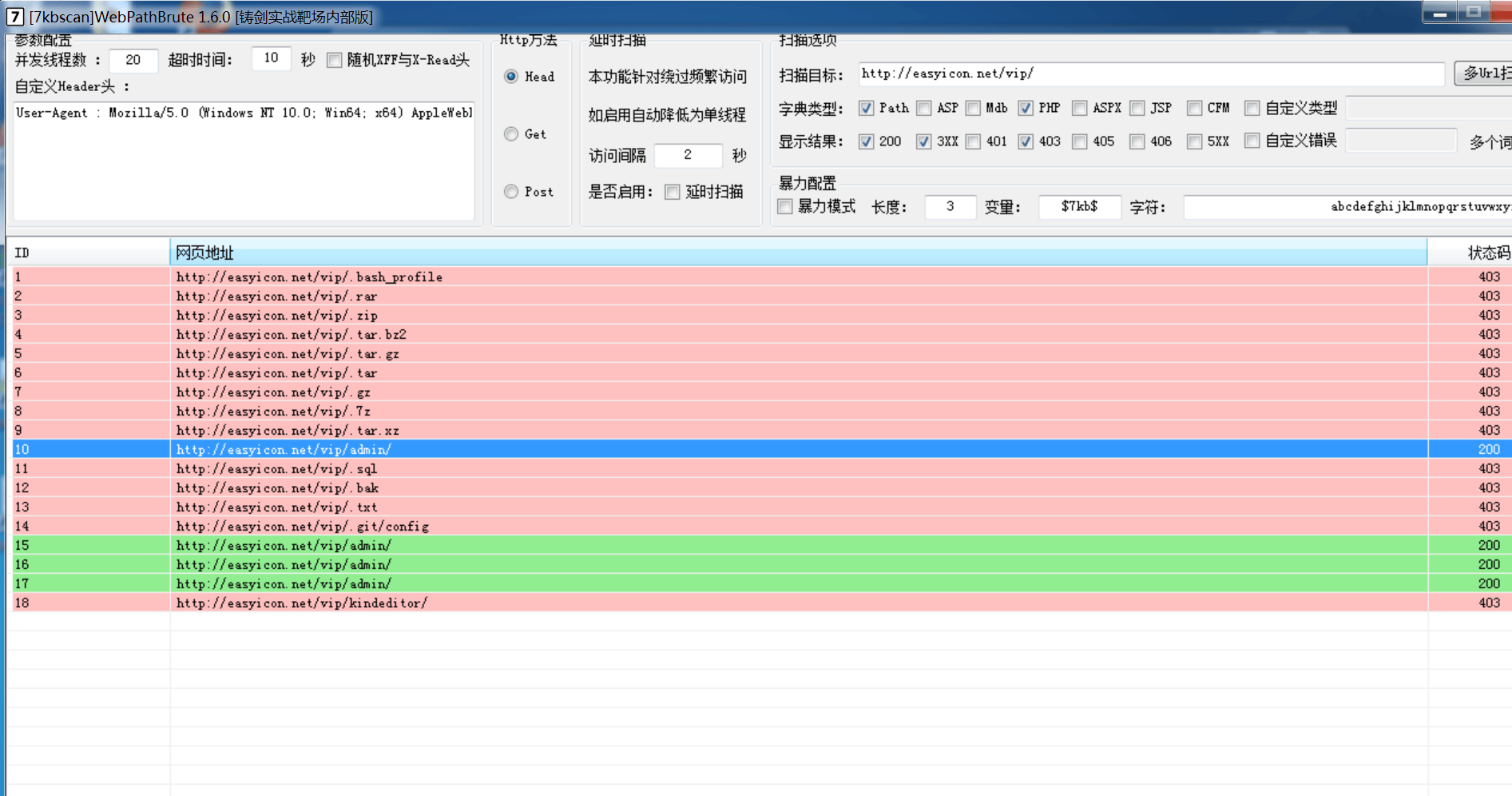Image resolution: width=1512 pixels, height=796 pixels.
Task: Enable the JSP dictionary type
Action: [x=1137, y=108]
